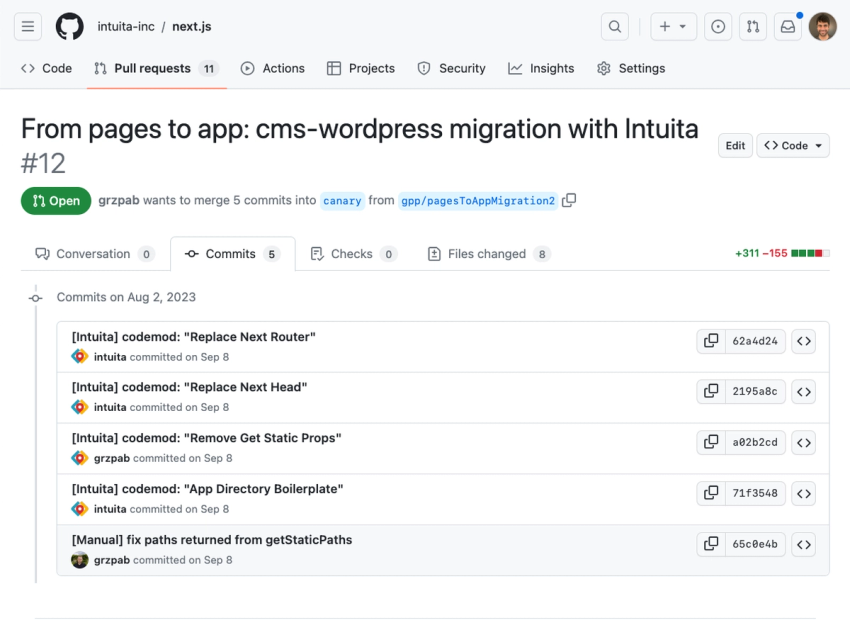Open the GitHub global navigation hamburger menu

tap(27, 26)
